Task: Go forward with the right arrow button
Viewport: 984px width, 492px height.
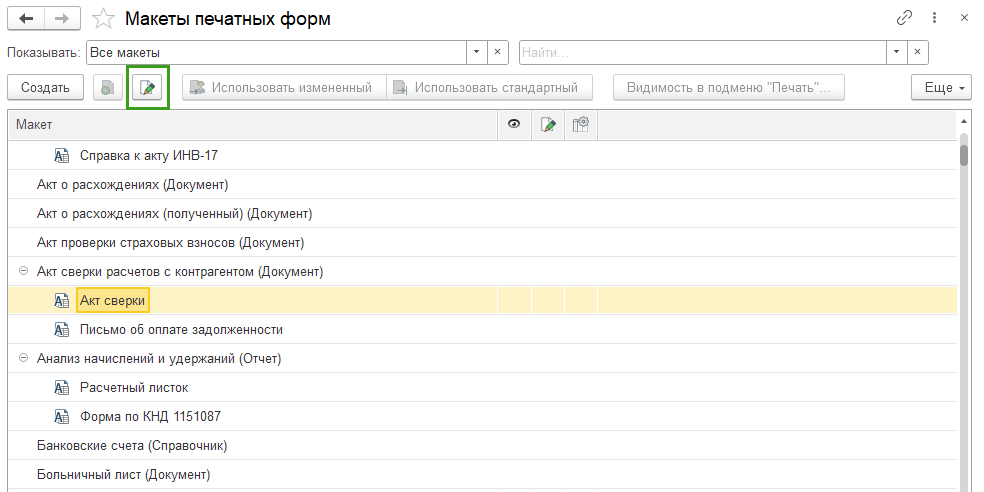Action: (63, 19)
